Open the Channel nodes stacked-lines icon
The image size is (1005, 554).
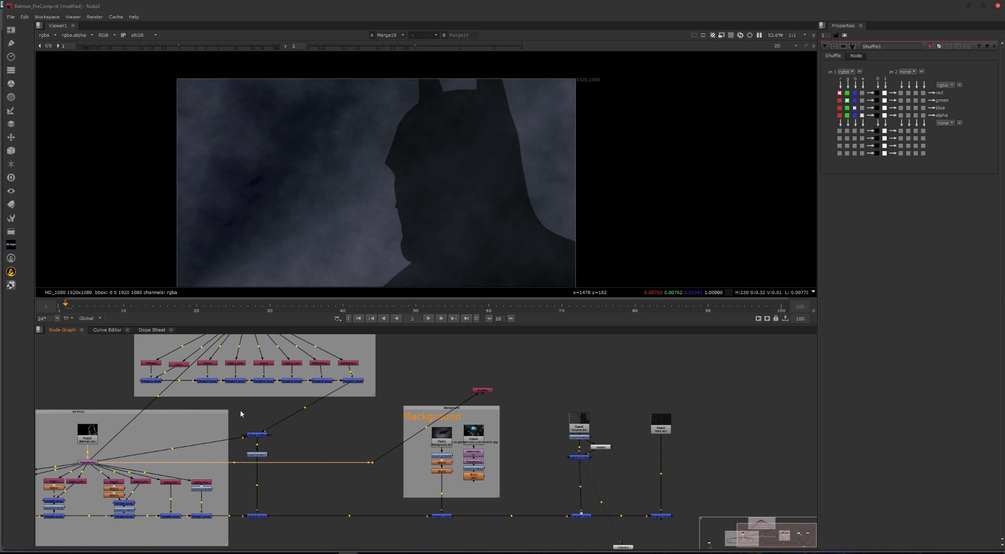coord(11,70)
